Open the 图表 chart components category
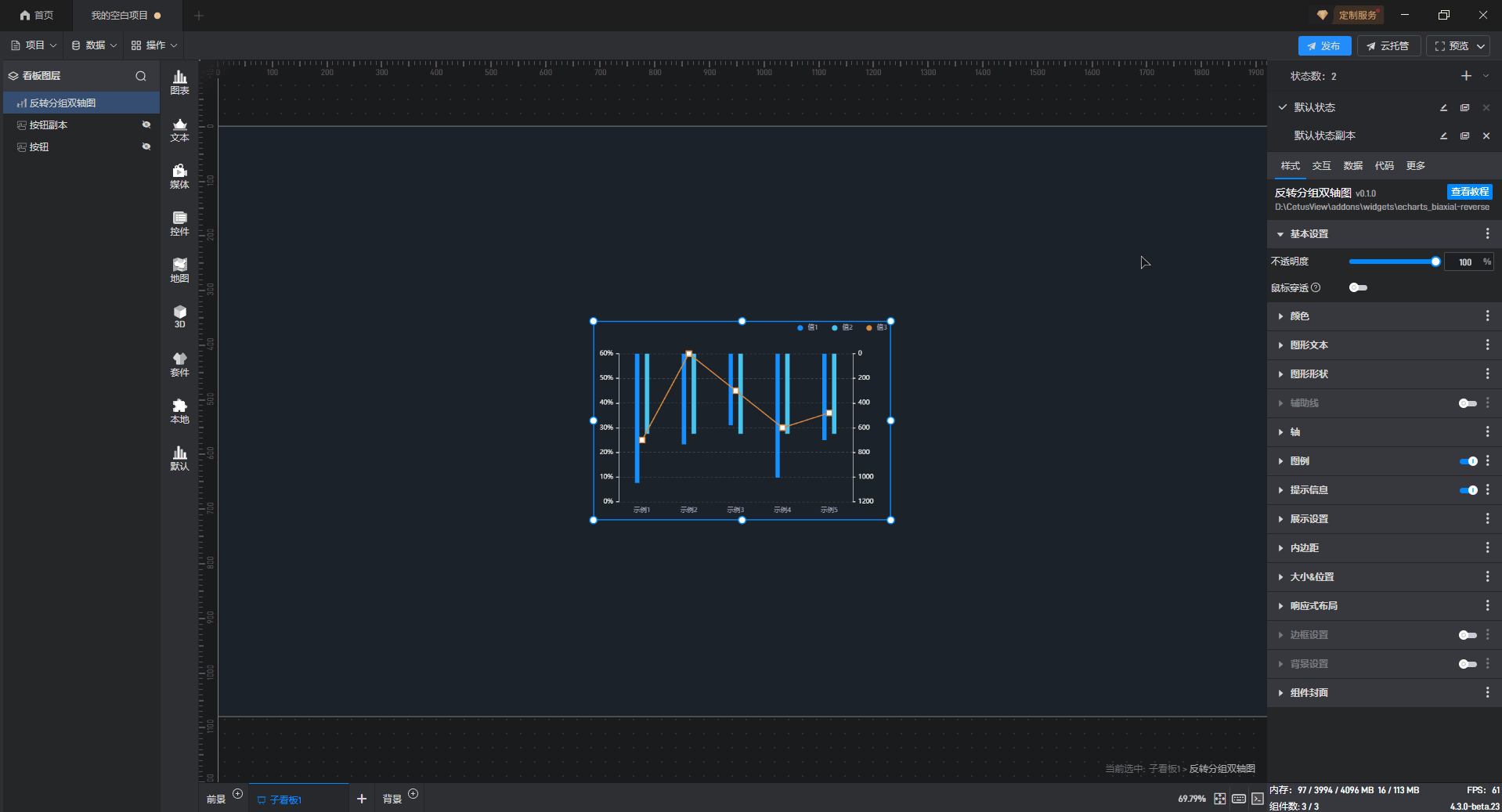Viewport: 1502px width, 812px height. pos(179,81)
